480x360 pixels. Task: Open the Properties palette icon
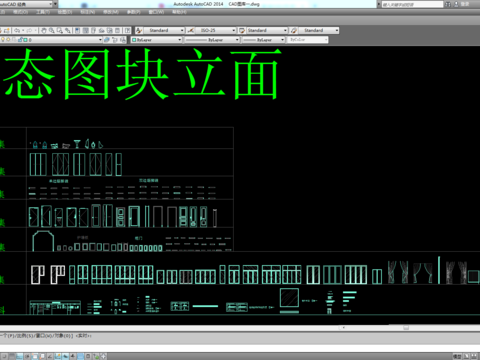tap(78, 30)
